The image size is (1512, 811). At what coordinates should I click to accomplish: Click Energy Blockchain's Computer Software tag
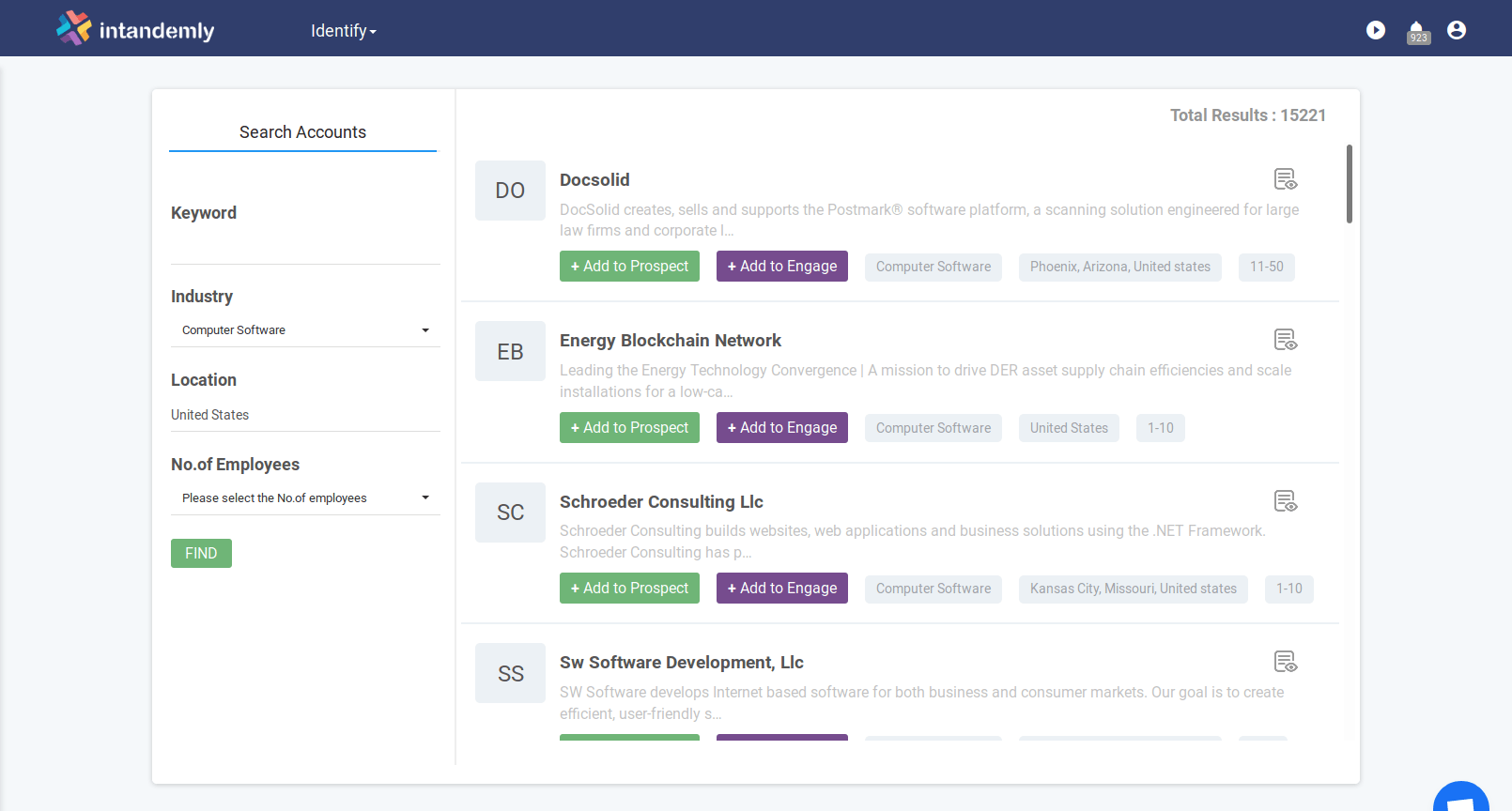click(x=933, y=428)
